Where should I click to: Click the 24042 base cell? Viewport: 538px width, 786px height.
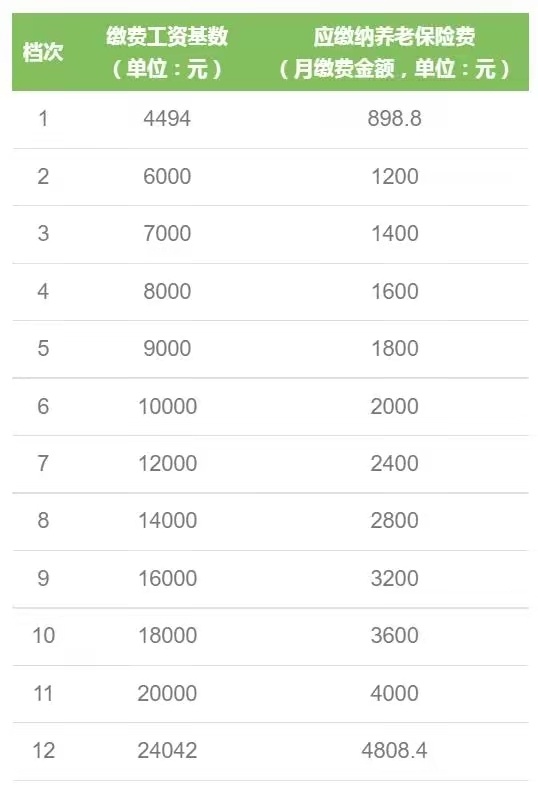167,750
